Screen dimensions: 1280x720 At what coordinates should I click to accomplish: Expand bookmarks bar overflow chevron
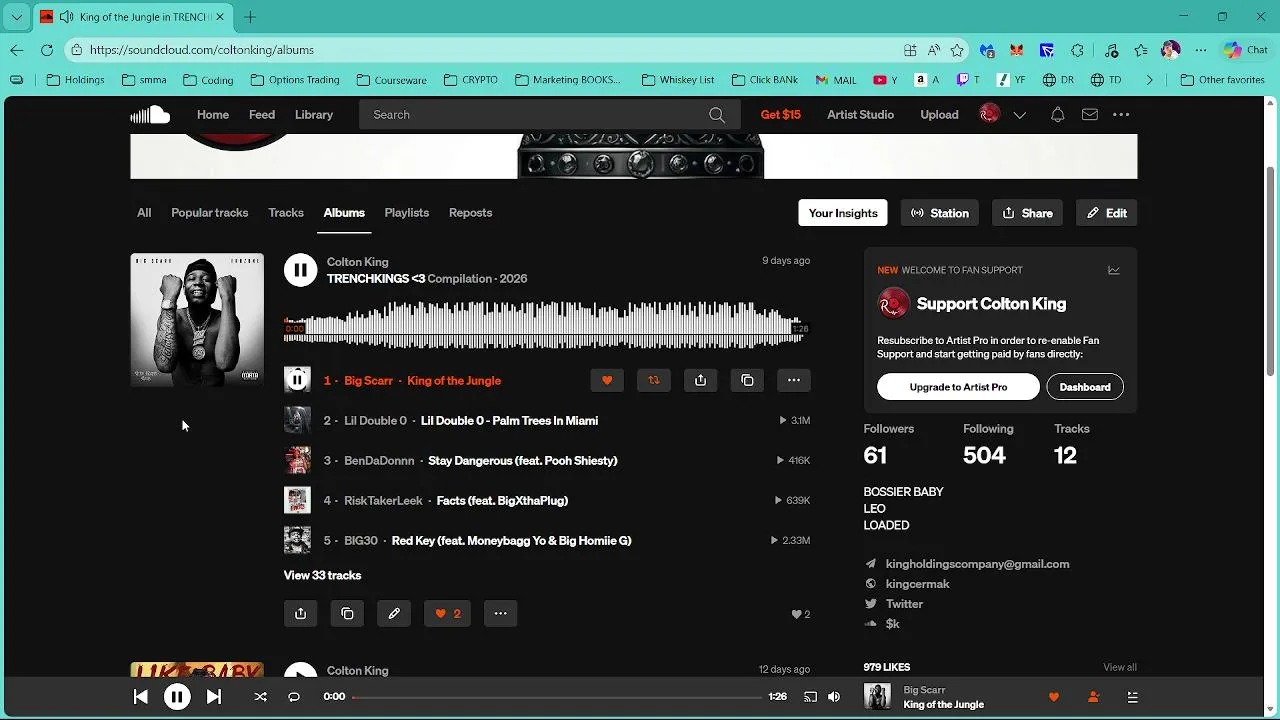(1149, 80)
